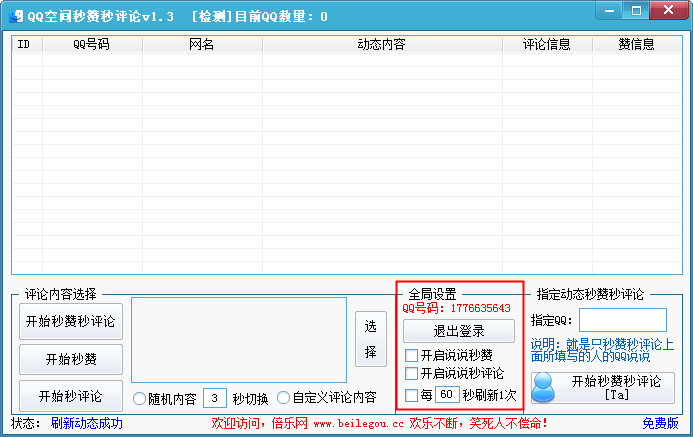
Task: Click the app icon in title bar
Action: coord(16,16)
